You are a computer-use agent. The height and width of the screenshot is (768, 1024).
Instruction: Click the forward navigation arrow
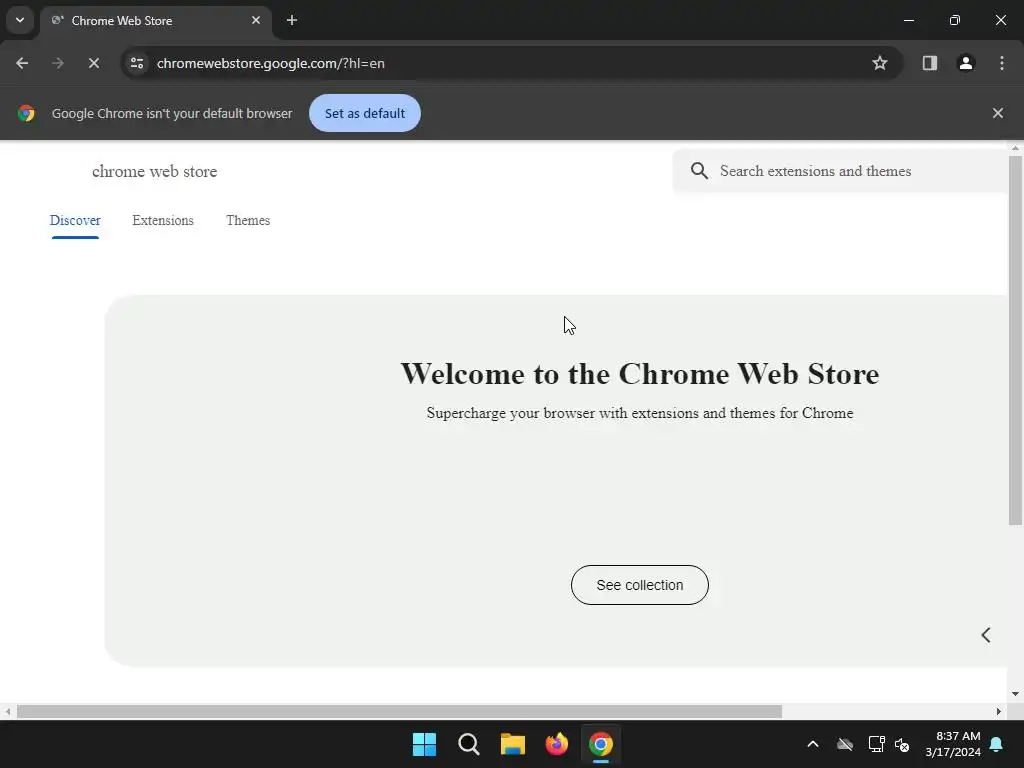point(58,63)
